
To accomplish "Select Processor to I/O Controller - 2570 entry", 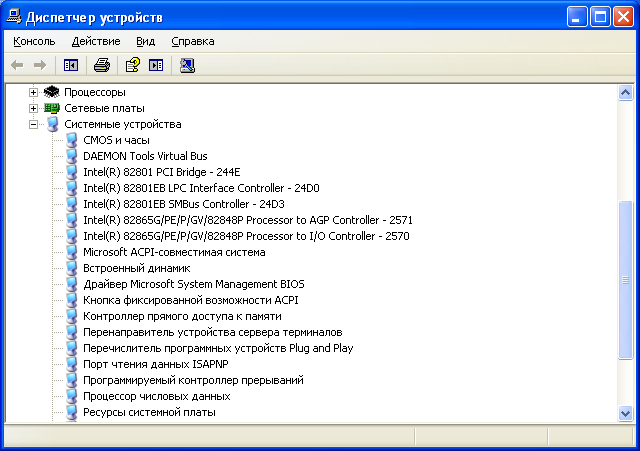I will tap(246, 236).
